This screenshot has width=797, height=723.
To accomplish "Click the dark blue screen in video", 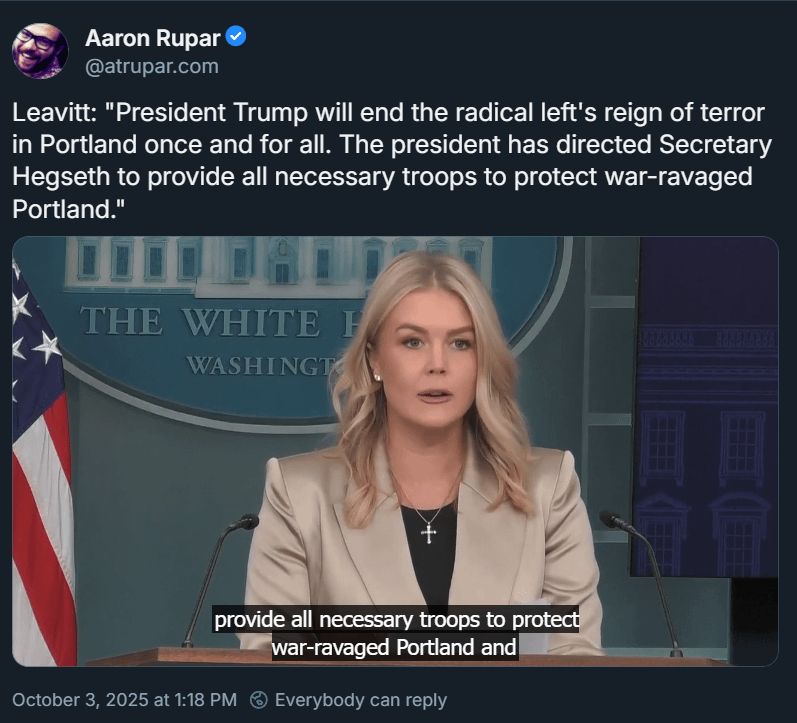I will (x=706, y=407).
